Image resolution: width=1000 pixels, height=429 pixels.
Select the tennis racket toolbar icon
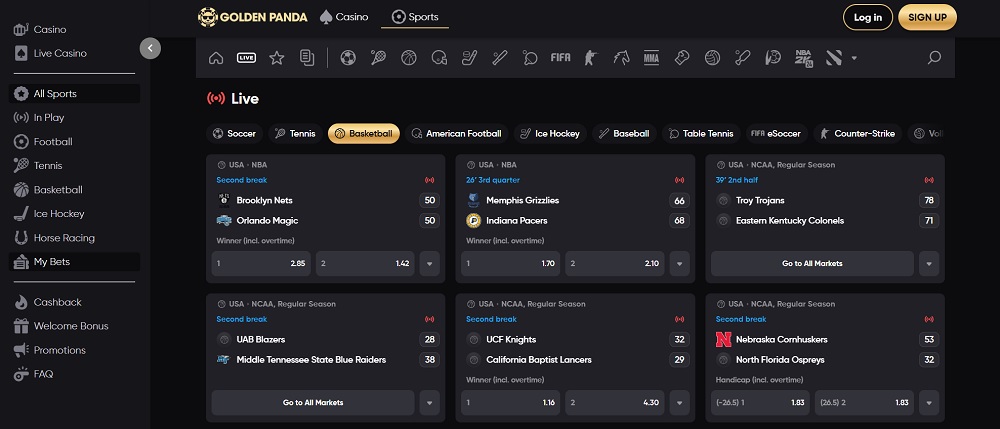[378, 58]
